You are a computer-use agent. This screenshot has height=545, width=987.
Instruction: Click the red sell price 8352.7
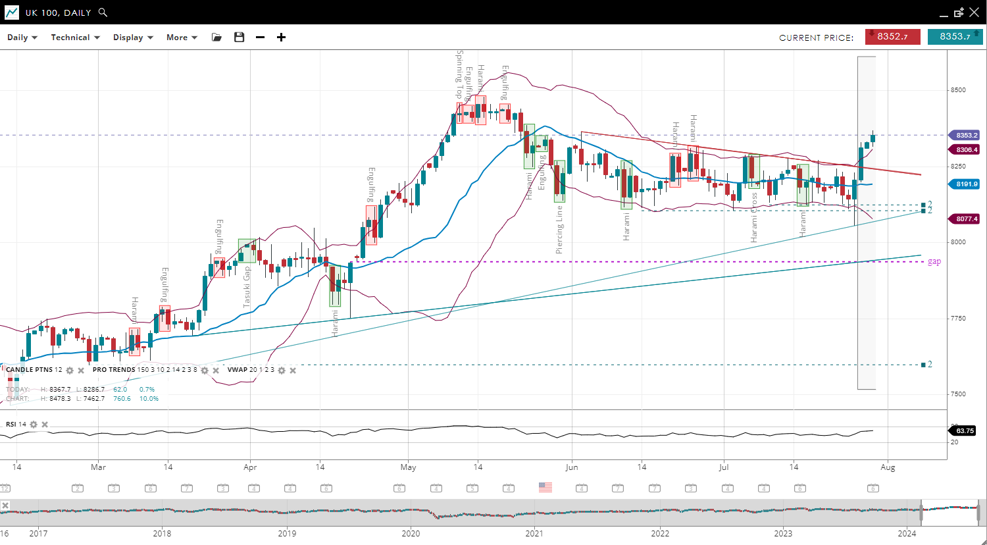[892, 37]
